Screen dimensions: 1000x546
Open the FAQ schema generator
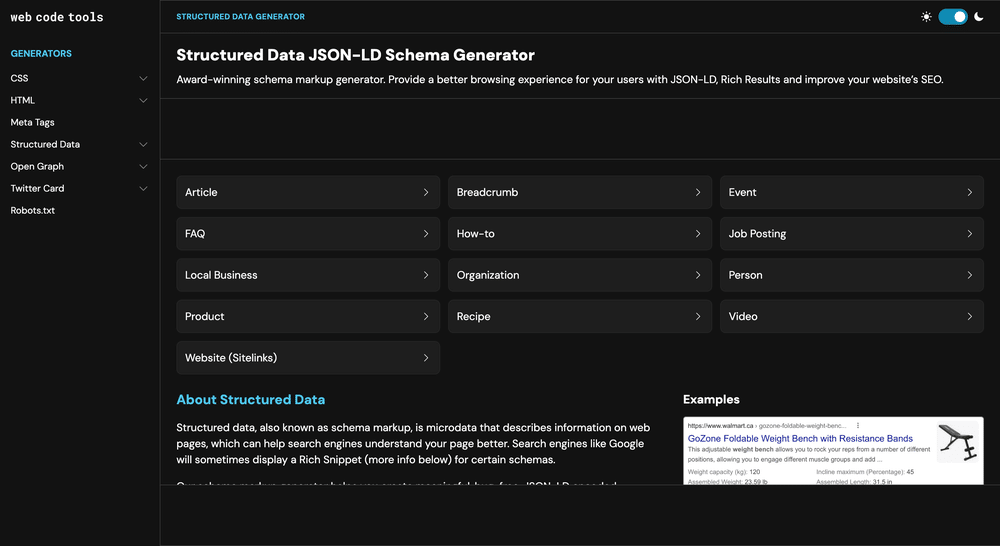308,233
